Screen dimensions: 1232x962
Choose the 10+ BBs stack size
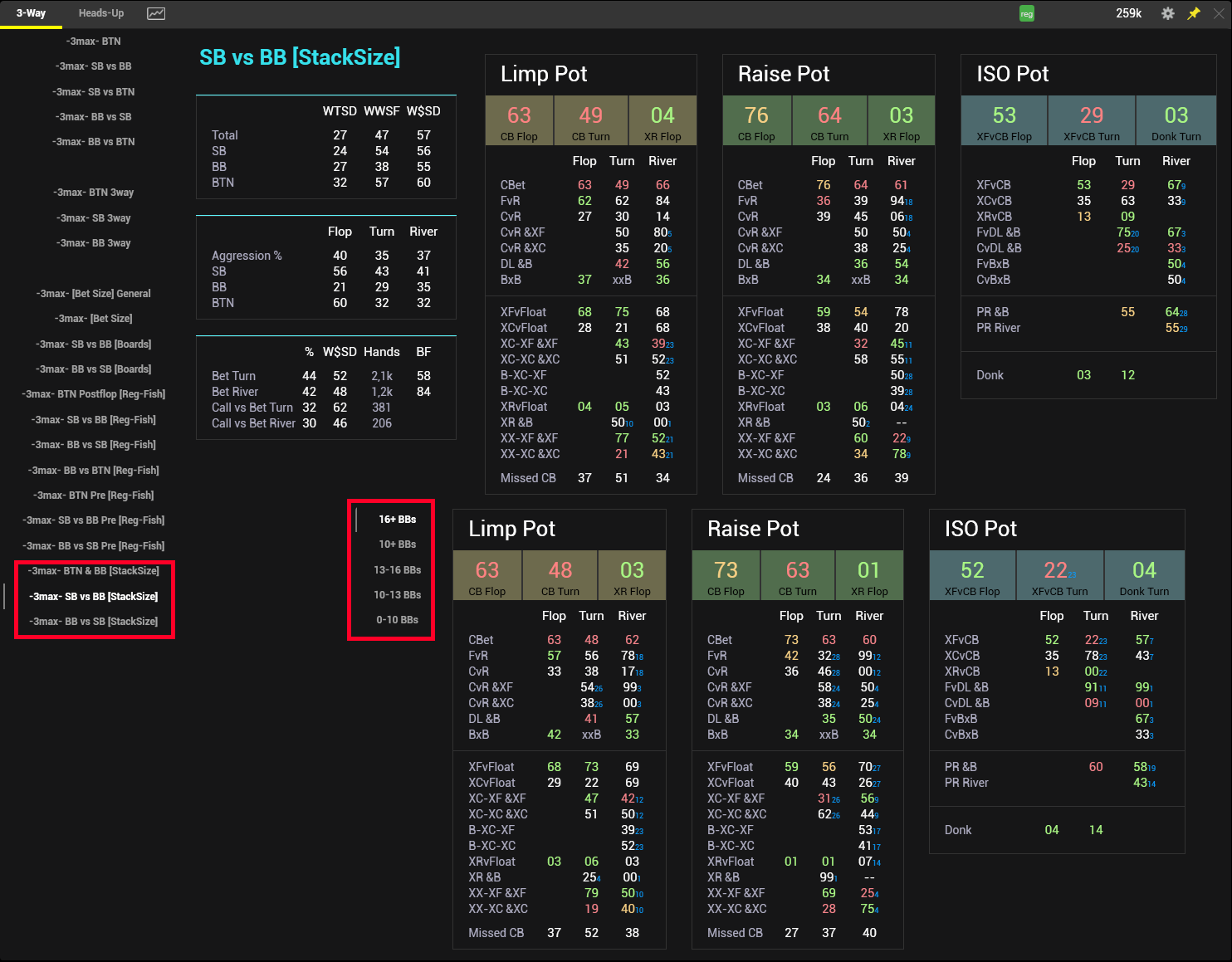(397, 544)
